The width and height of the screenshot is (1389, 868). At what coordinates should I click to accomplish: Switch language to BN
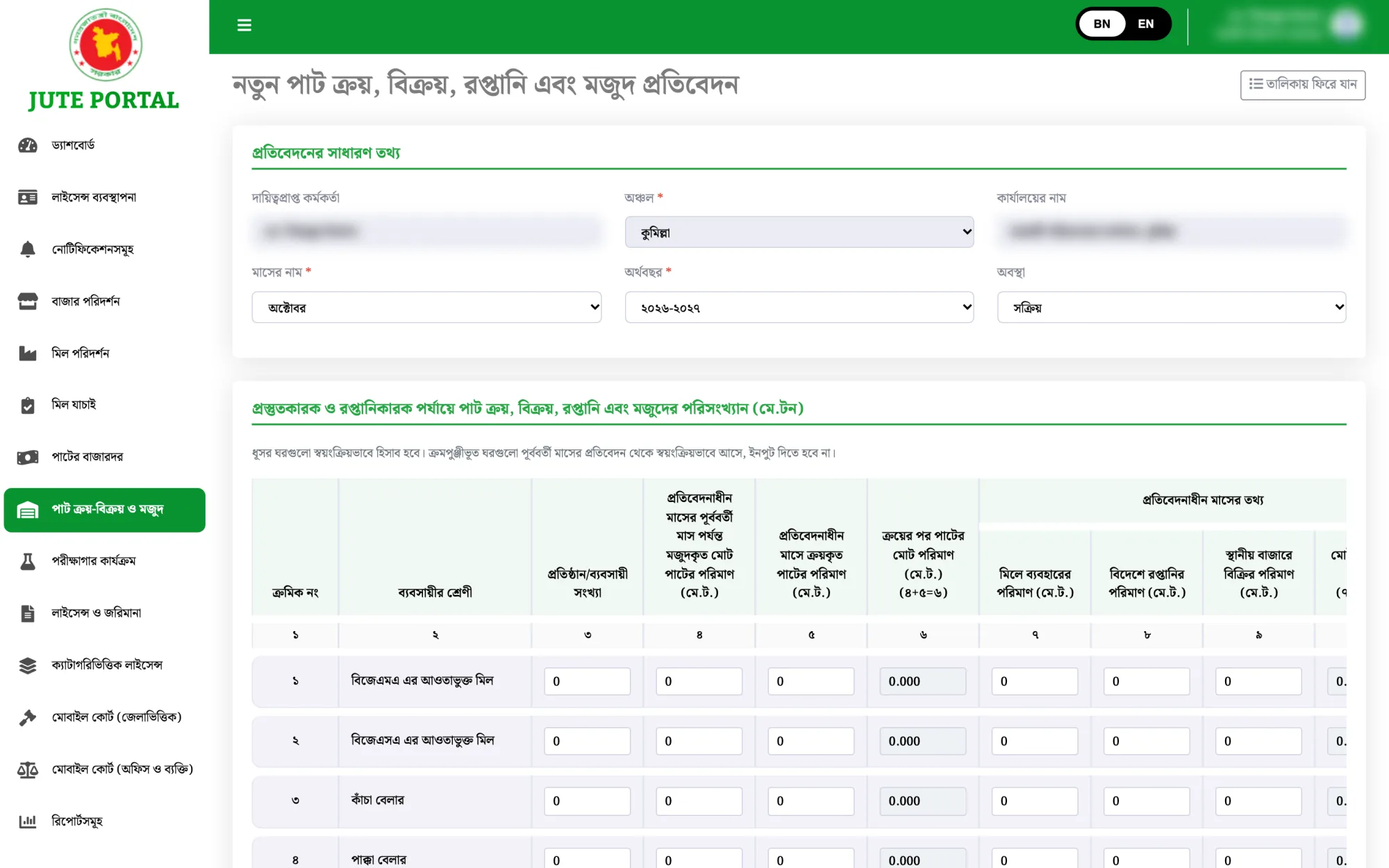1102,24
